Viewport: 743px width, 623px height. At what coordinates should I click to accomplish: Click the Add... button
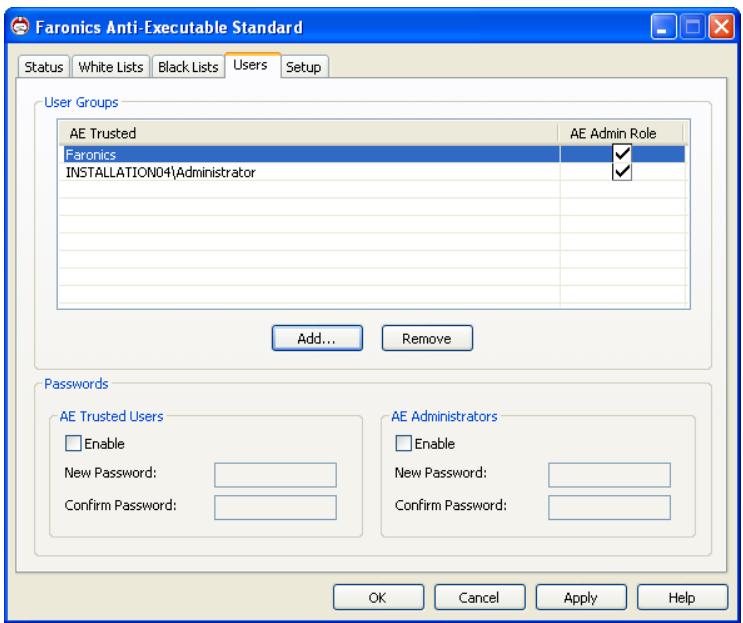pyautogui.click(x=317, y=338)
